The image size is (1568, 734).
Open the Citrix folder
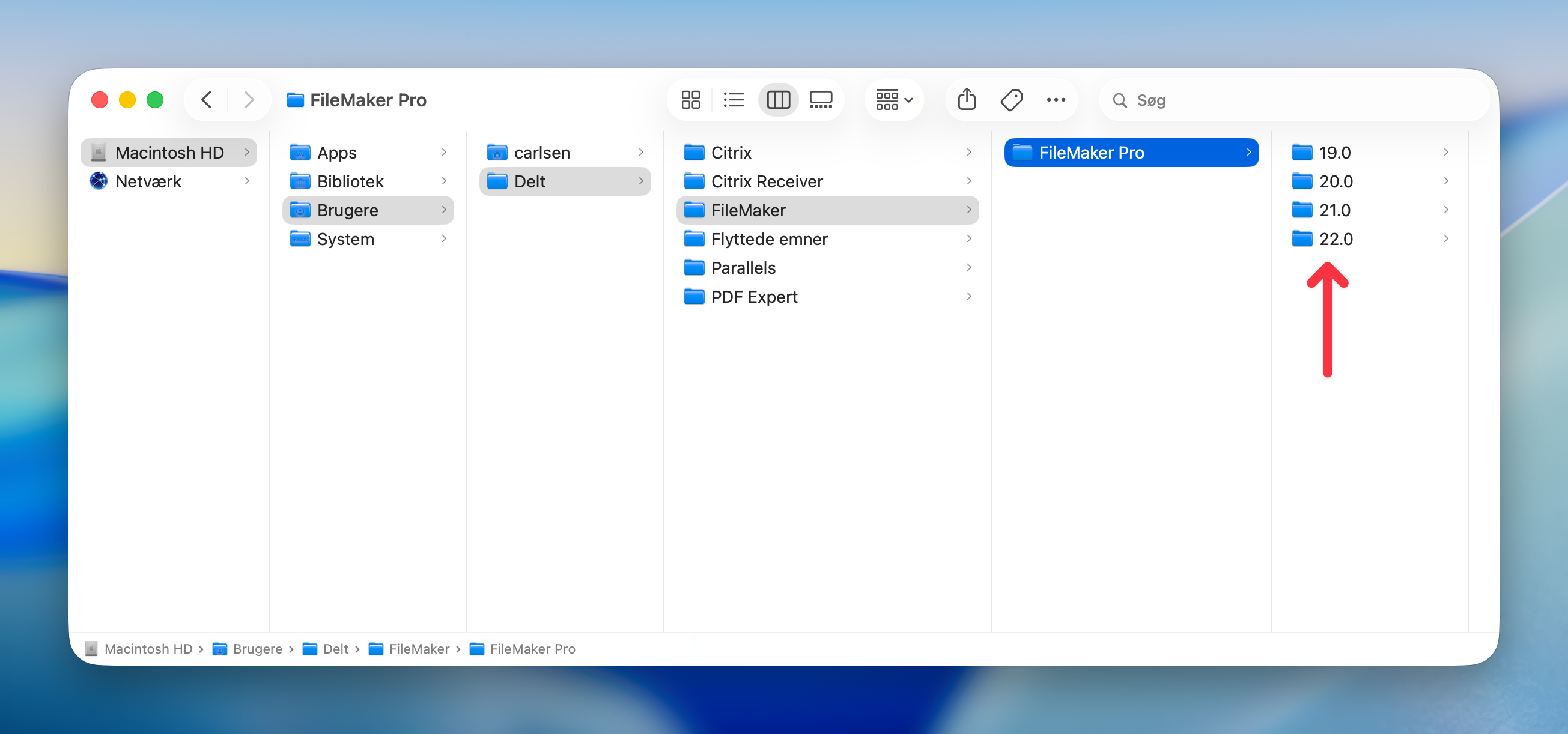point(828,152)
